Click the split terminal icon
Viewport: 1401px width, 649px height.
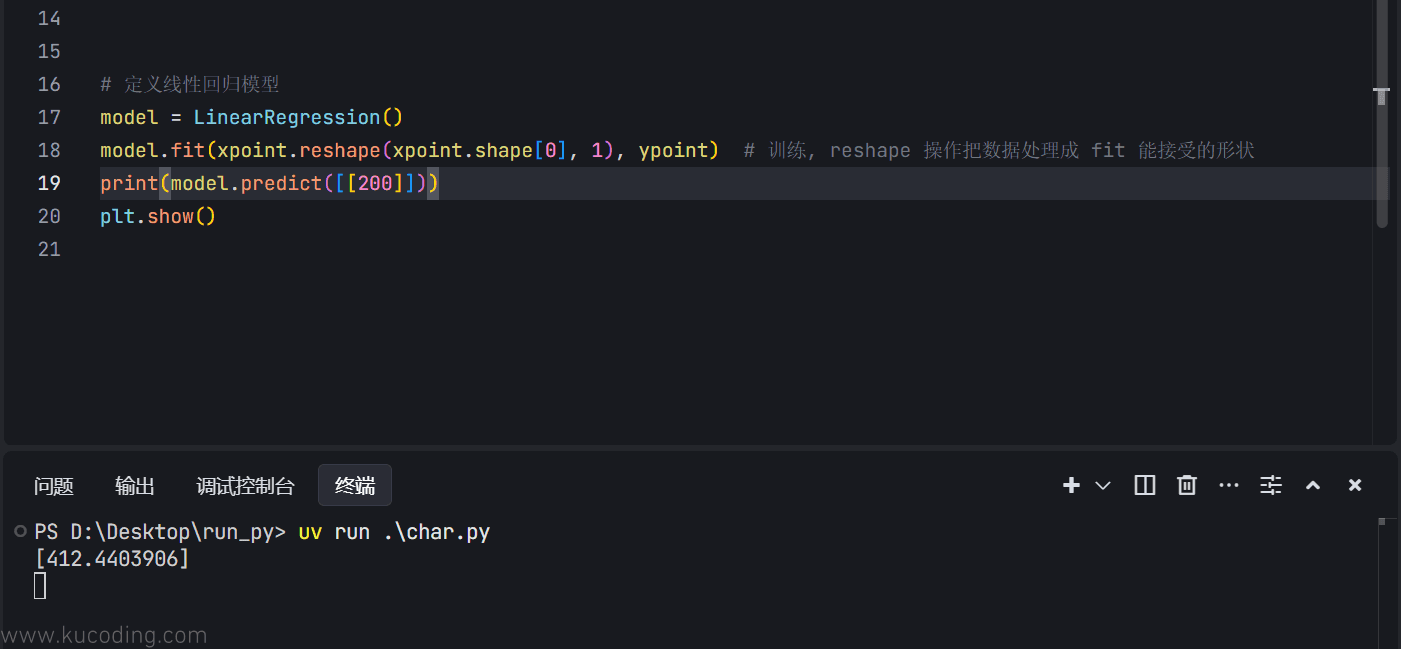coord(1145,485)
